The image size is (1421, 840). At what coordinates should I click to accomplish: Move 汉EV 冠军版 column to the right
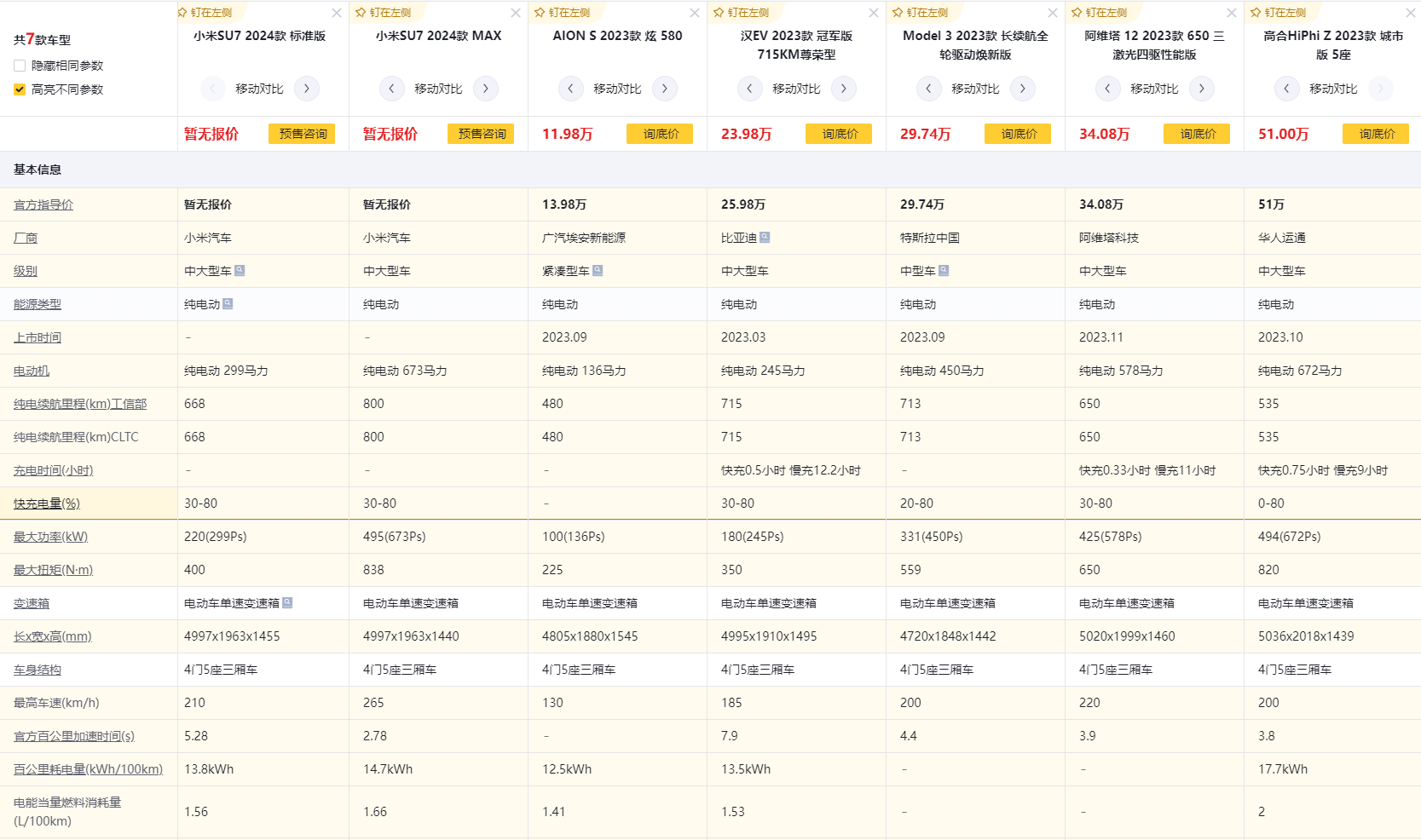[x=844, y=89]
